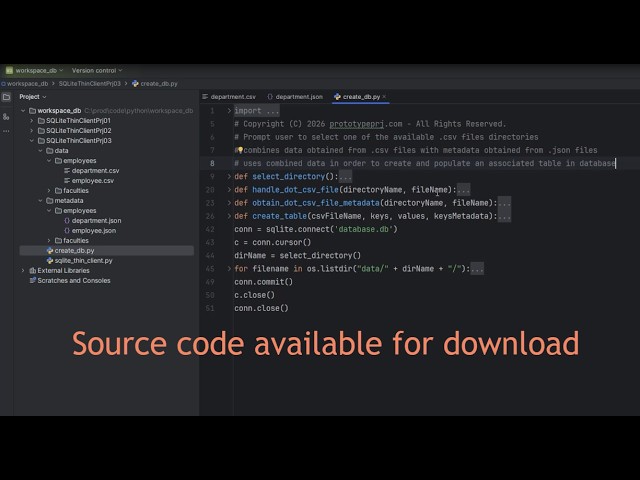Close the create_db.py tab
The width and height of the screenshot is (640, 480).
(384, 97)
